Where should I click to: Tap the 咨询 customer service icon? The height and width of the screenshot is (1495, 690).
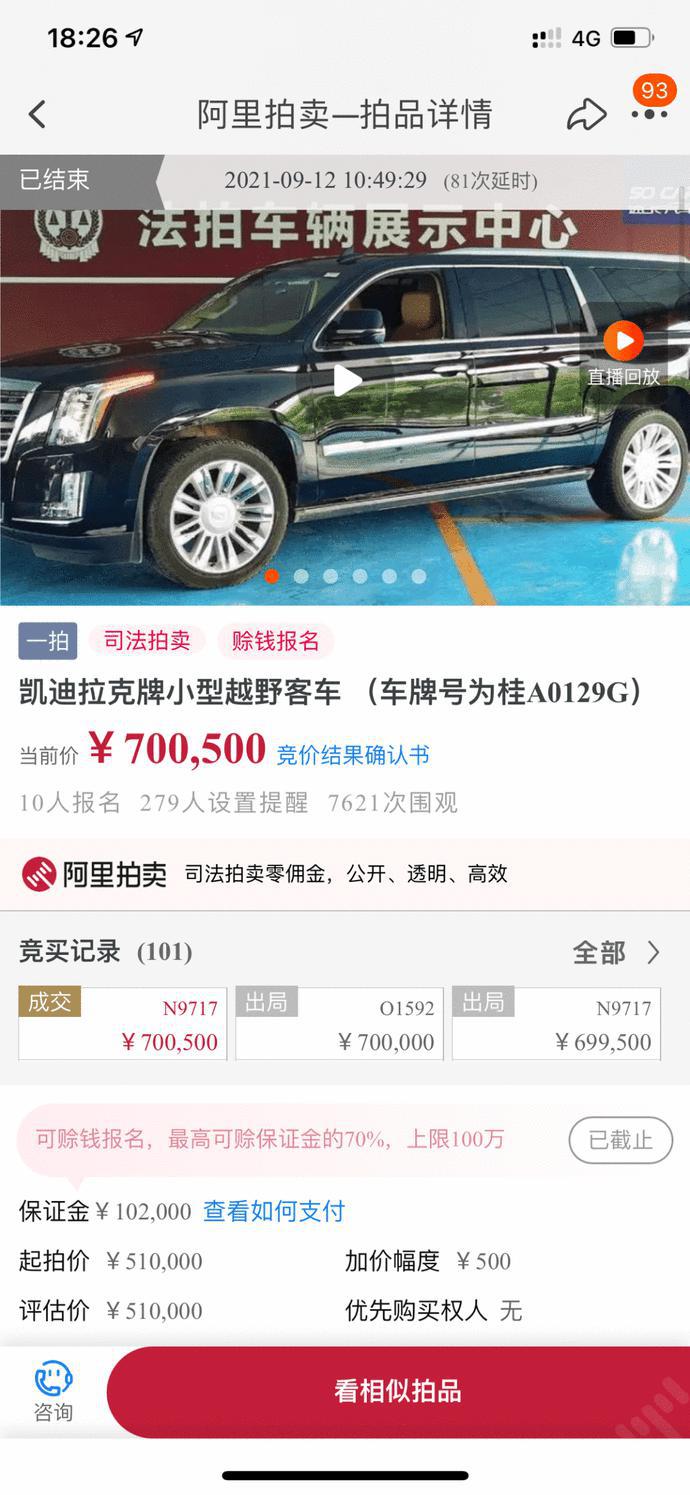pyautogui.click(x=53, y=1391)
